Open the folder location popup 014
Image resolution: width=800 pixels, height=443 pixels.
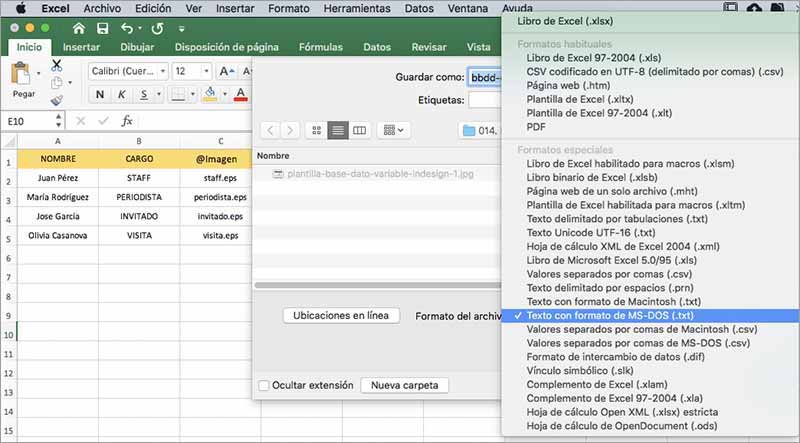pyautogui.click(x=480, y=131)
